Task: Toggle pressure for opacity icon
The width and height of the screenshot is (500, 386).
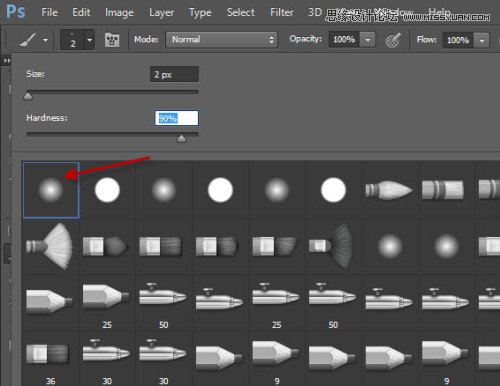Action: (x=393, y=40)
